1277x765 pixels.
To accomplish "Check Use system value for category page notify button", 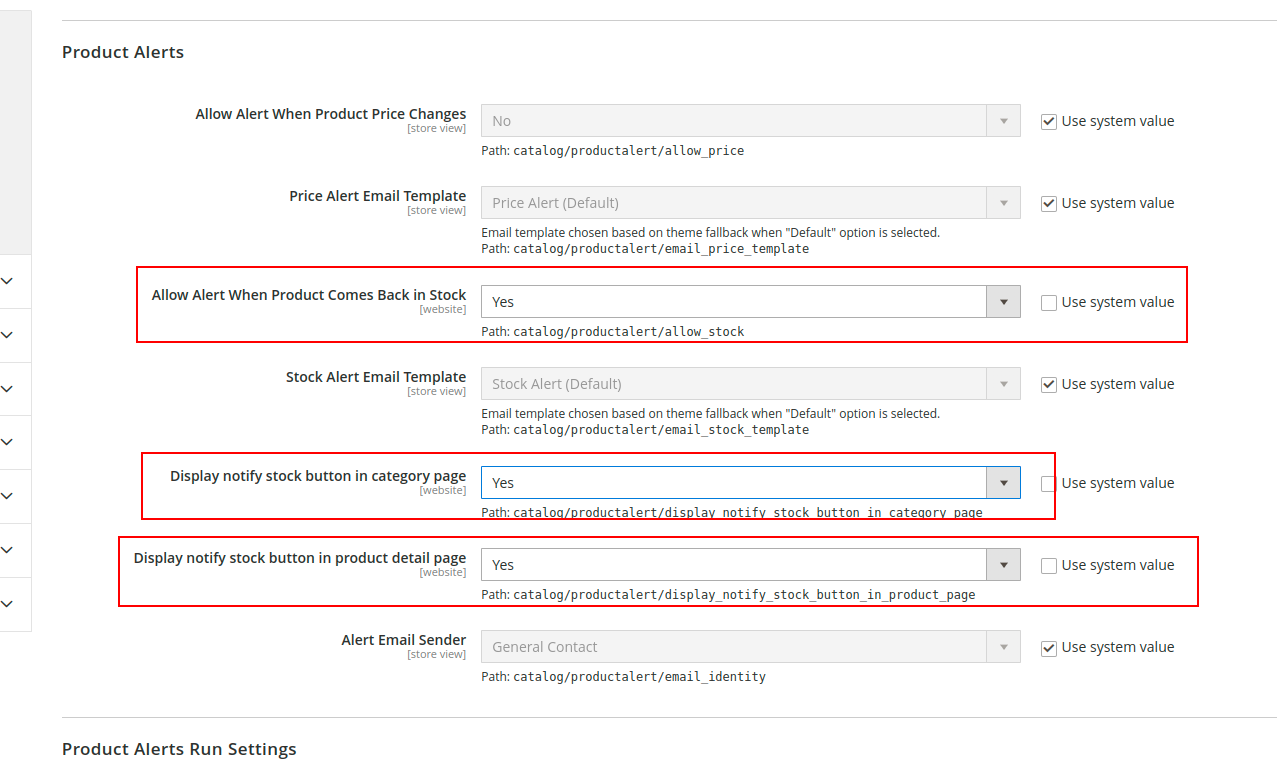I will 1049,484.
